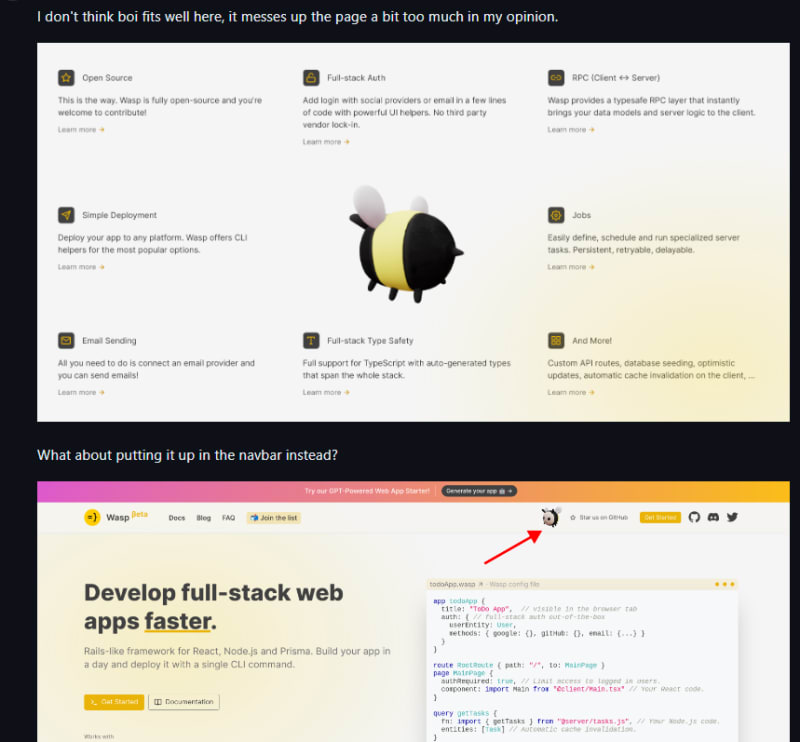800x742 pixels.
Task: Click the Develop full-stack web apps faster headline
Action: 214,607
